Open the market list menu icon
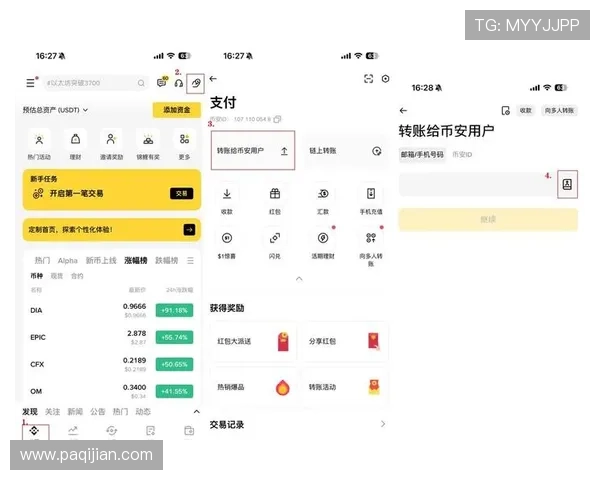The height and width of the screenshot is (480, 600). click(190, 261)
